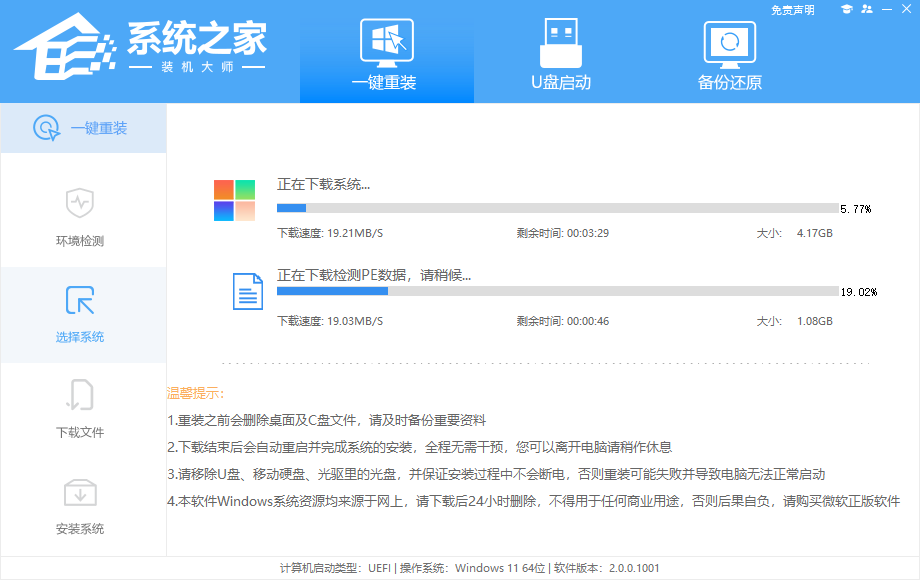The width and height of the screenshot is (920, 580).
Task: Select the 一键重装 Windows icon at top
Action: coord(387,42)
